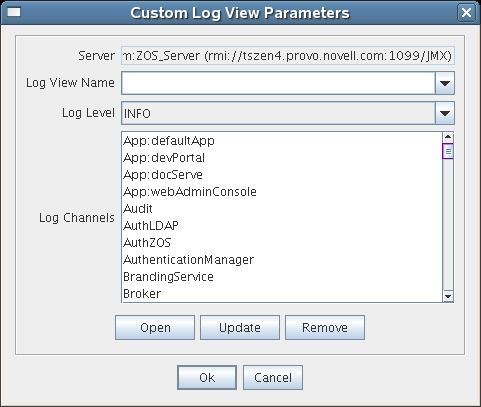
Task: Select App:defaultApp log channel
Action: [282, 141]
